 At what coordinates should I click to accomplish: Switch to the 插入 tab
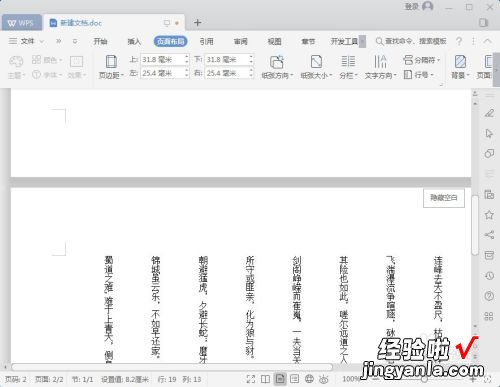coord(134,41)
